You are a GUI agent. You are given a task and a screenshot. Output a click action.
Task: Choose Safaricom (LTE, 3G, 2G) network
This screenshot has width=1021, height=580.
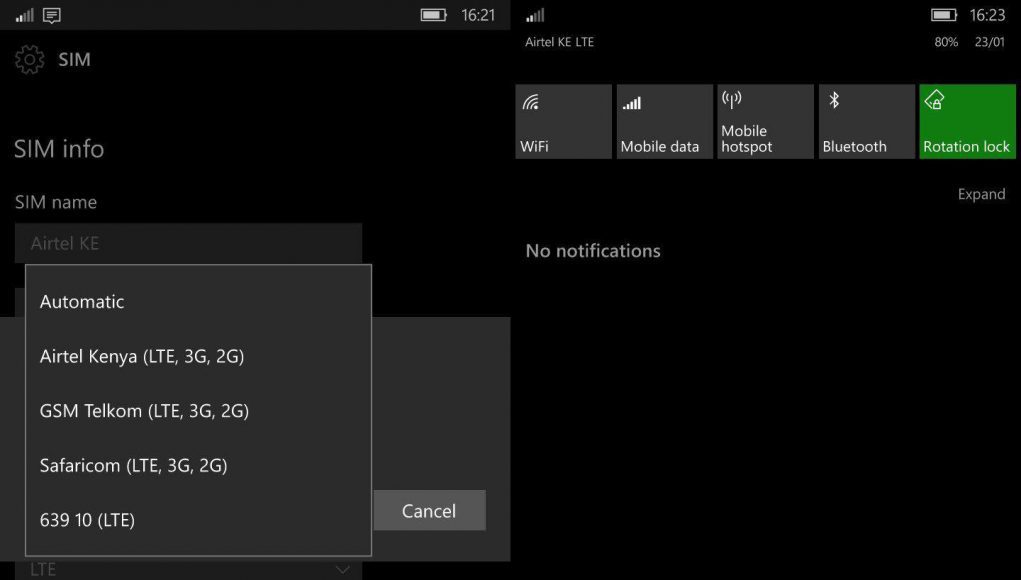pos(198,465)
